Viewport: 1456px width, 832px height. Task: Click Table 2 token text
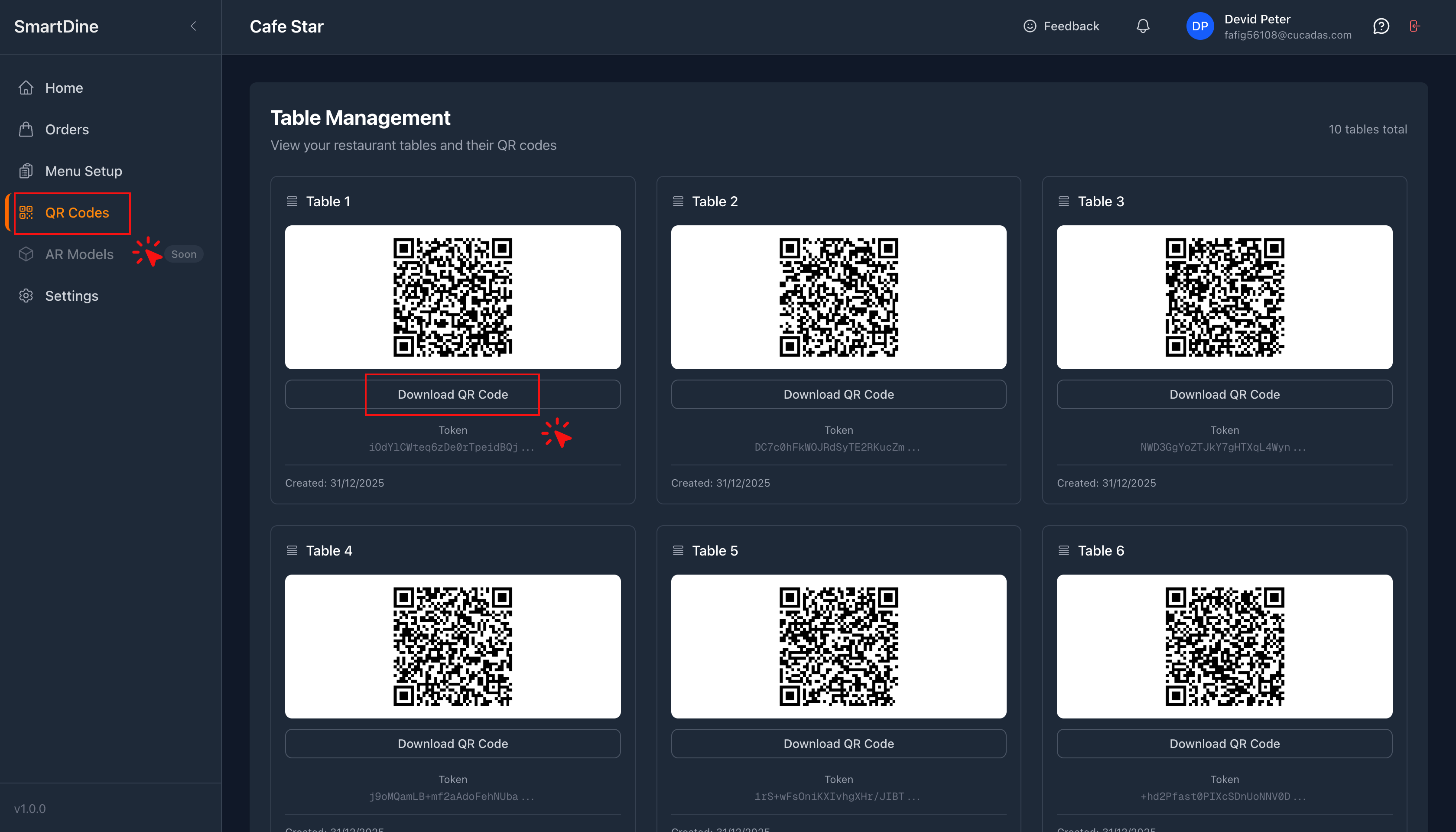837,448
